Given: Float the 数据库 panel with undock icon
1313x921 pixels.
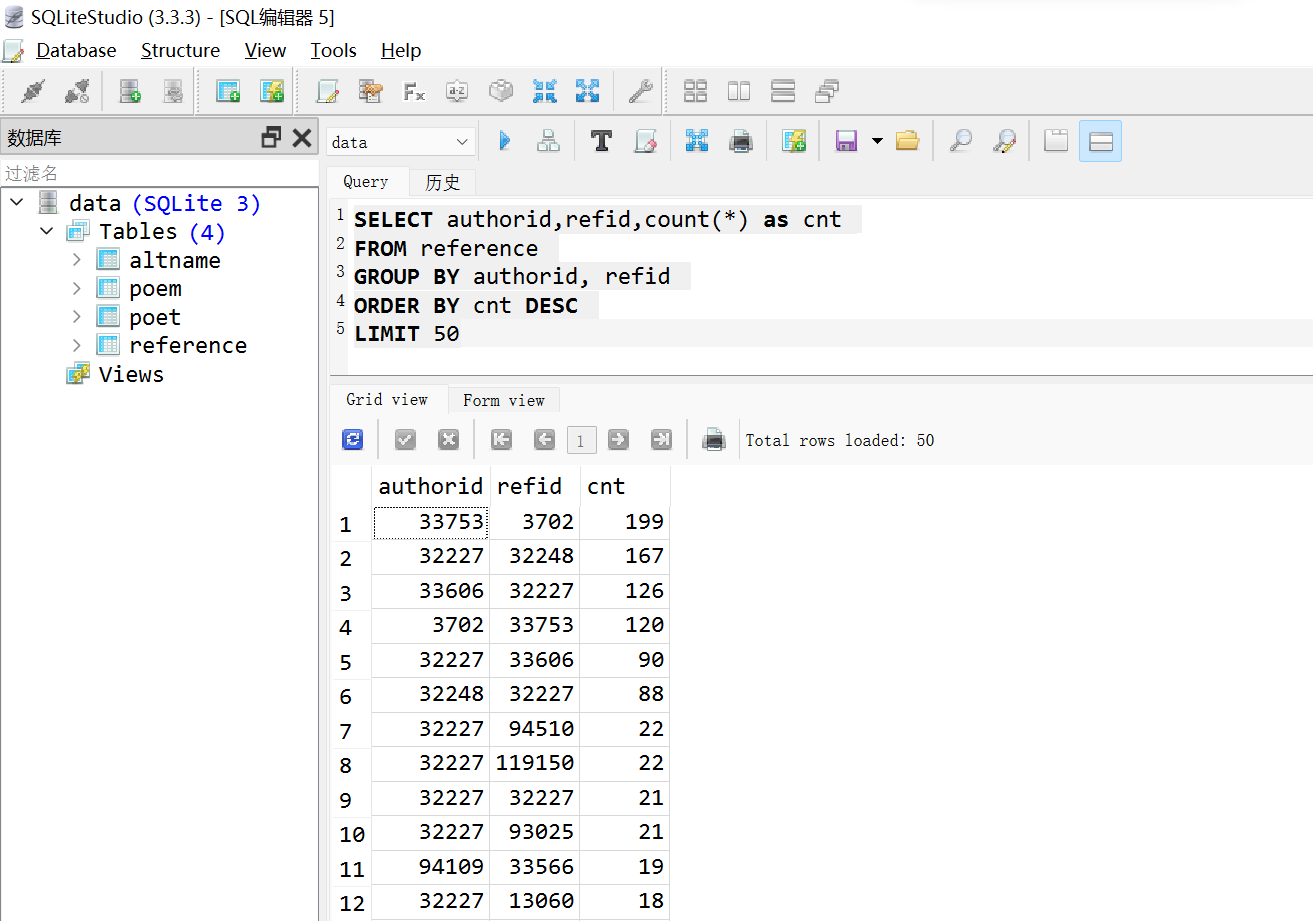Looking at the screenshot, I should coord(271,137).
